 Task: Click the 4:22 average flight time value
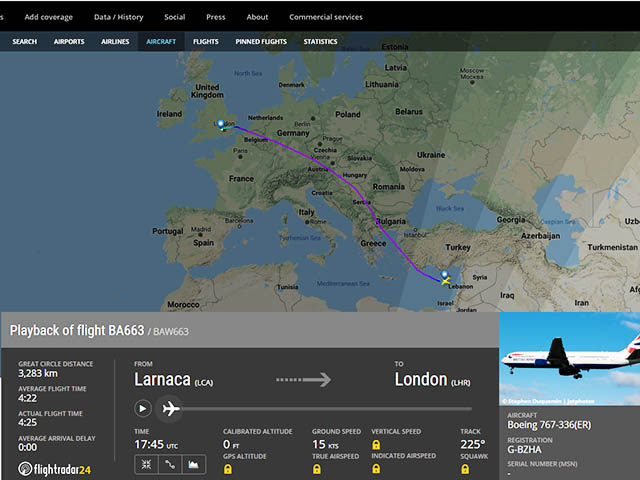click(27, 398)
